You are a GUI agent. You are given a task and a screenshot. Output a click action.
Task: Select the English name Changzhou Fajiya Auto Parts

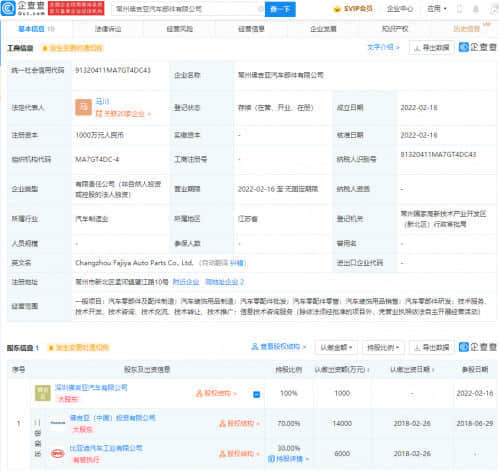point(134,263)
